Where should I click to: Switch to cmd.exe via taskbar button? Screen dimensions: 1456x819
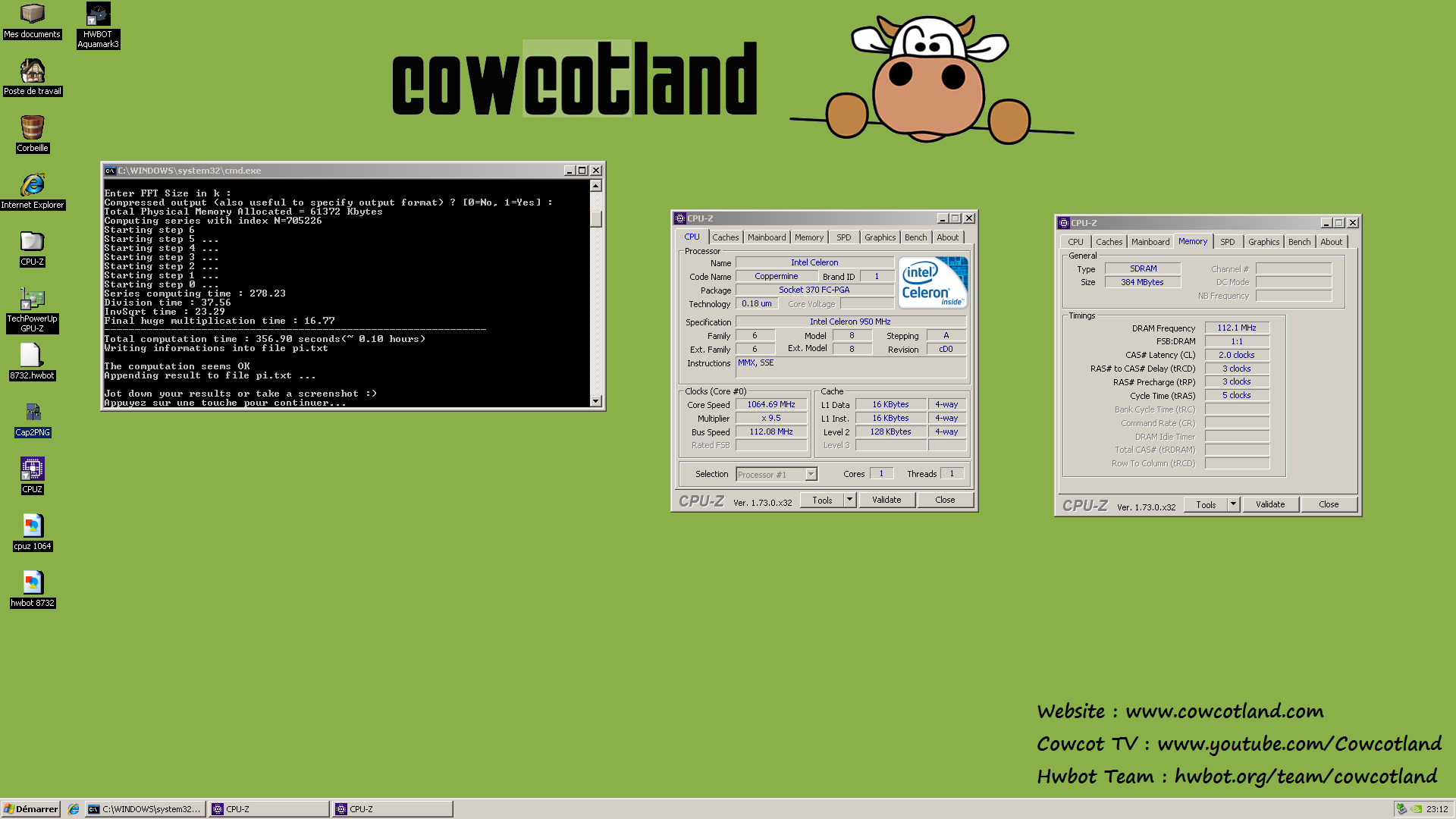click(x=144, y=809)
